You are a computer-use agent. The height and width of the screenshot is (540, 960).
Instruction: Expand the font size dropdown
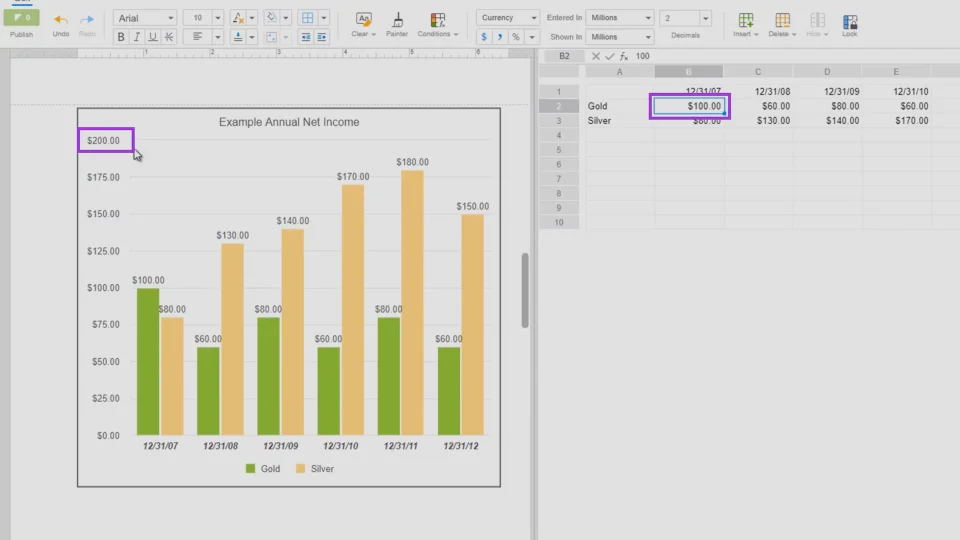[x=217, y=18]
